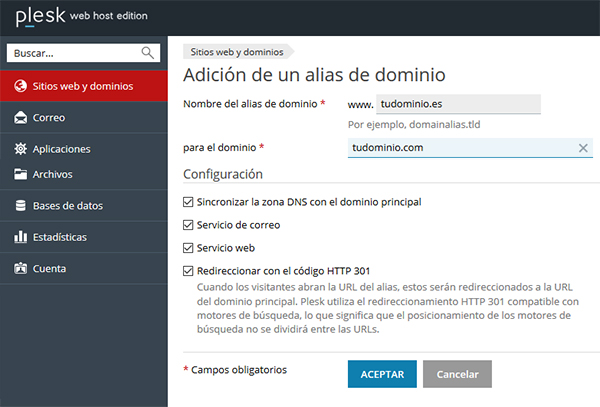
Task: Toggle Sincronizar la zona DNS checkbox
Action: (x=188, y=202)
